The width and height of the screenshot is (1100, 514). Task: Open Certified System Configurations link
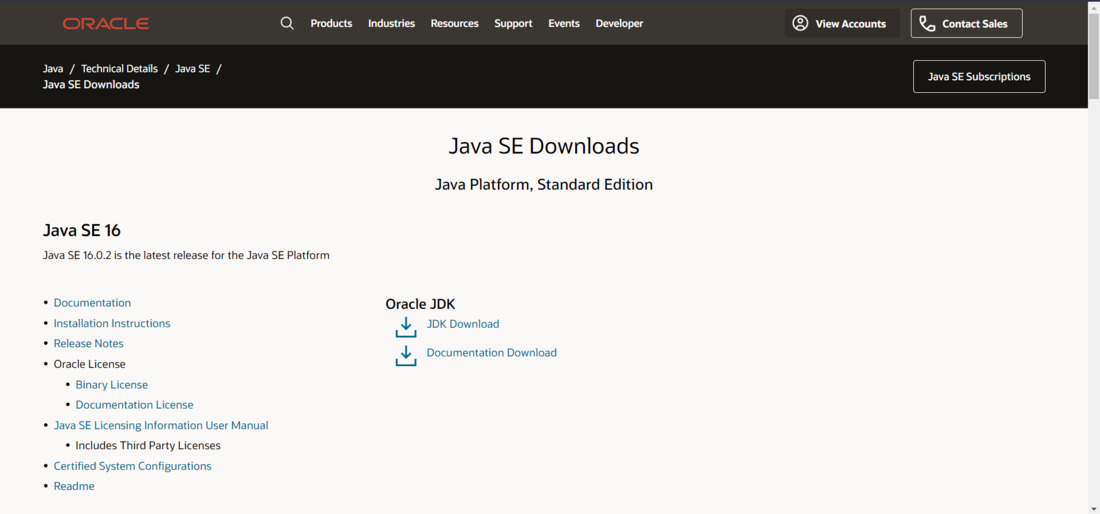point(133,466)
